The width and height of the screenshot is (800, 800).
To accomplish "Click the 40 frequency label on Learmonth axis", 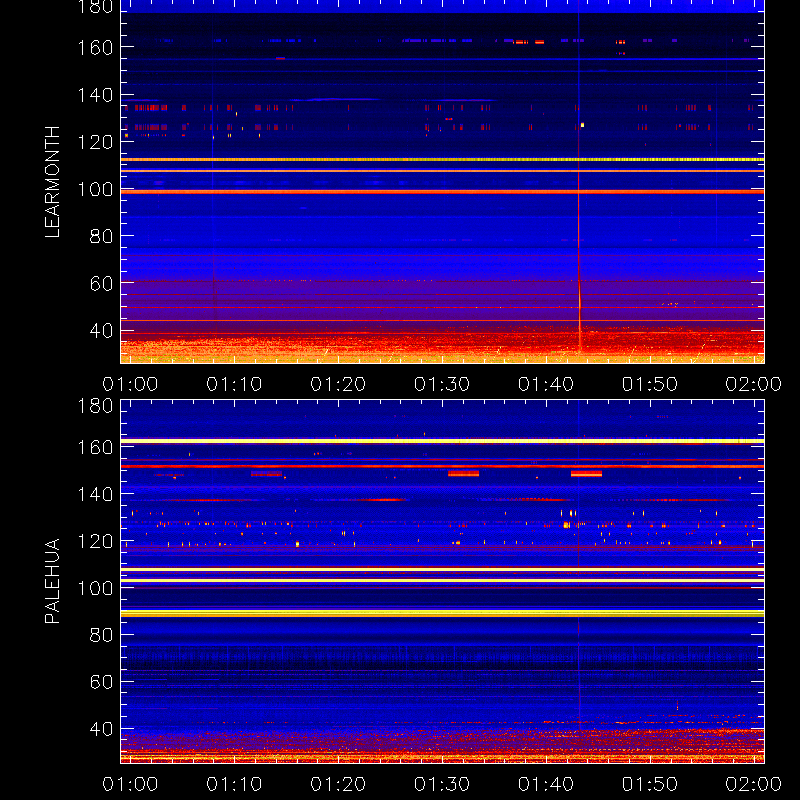I will (102, 331).
